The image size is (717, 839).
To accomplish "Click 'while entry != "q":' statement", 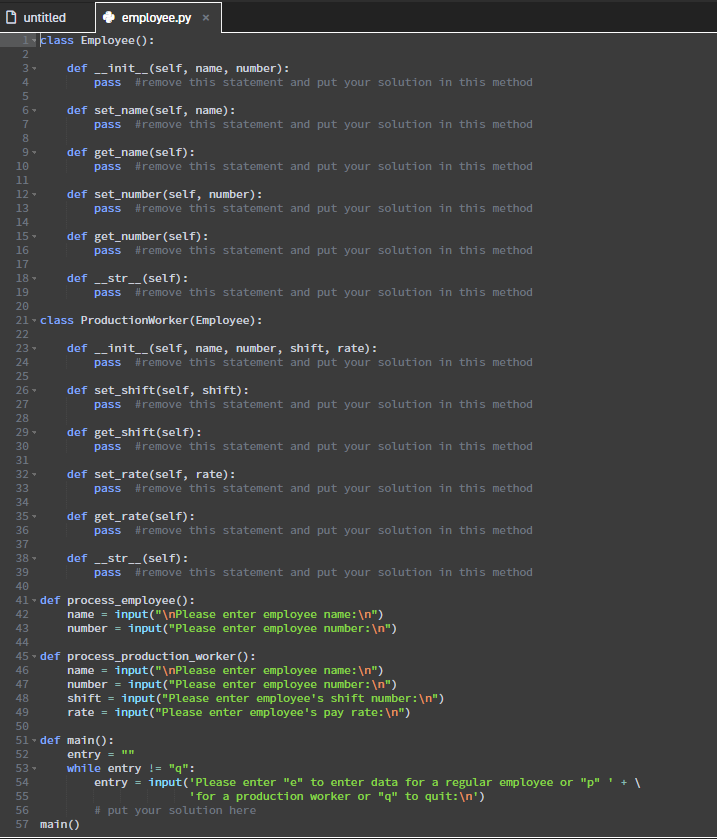I will pyautogui.click(x=131, y=768).
